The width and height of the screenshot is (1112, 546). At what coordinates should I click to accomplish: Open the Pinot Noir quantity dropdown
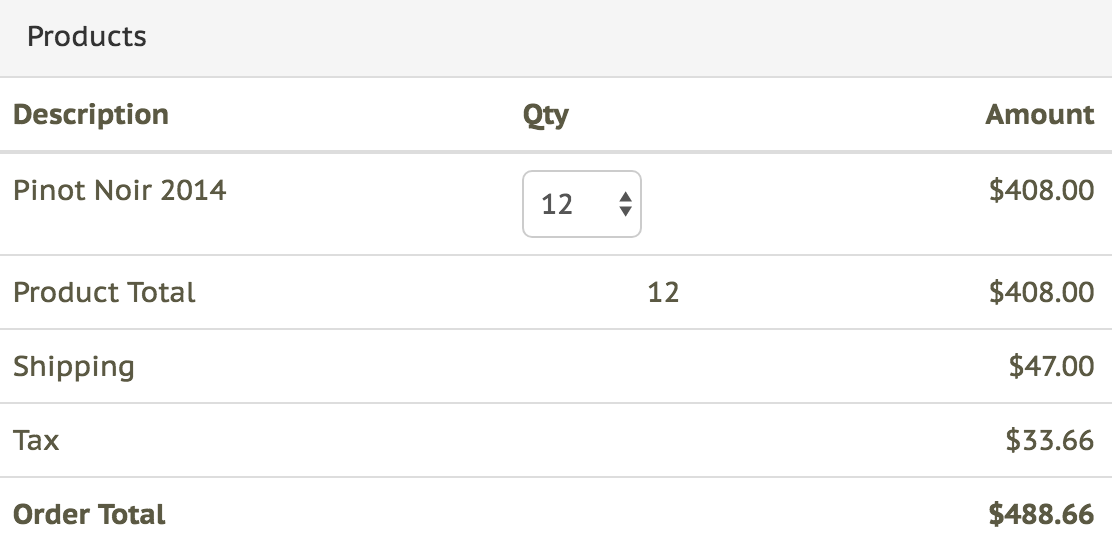pyautogui.click(x=581, y=205)
